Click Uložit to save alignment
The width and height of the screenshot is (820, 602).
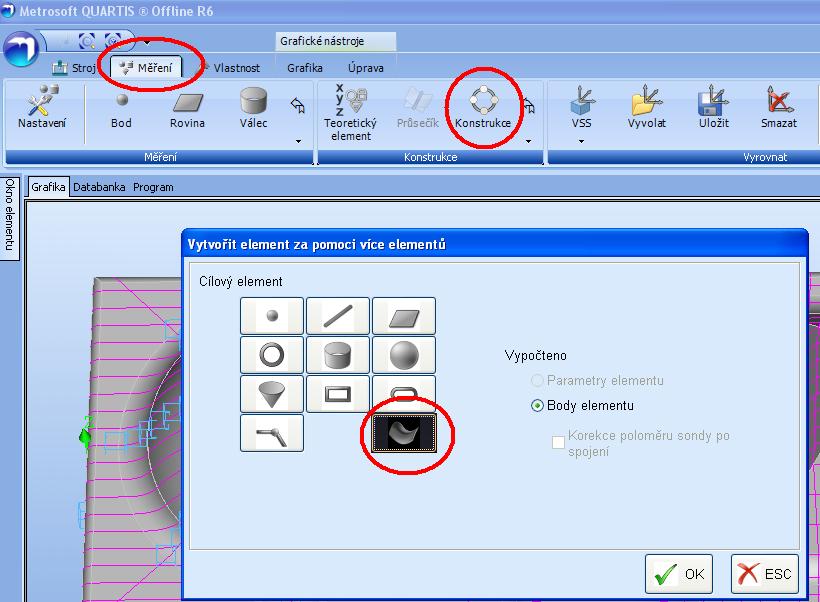(713, 108)
